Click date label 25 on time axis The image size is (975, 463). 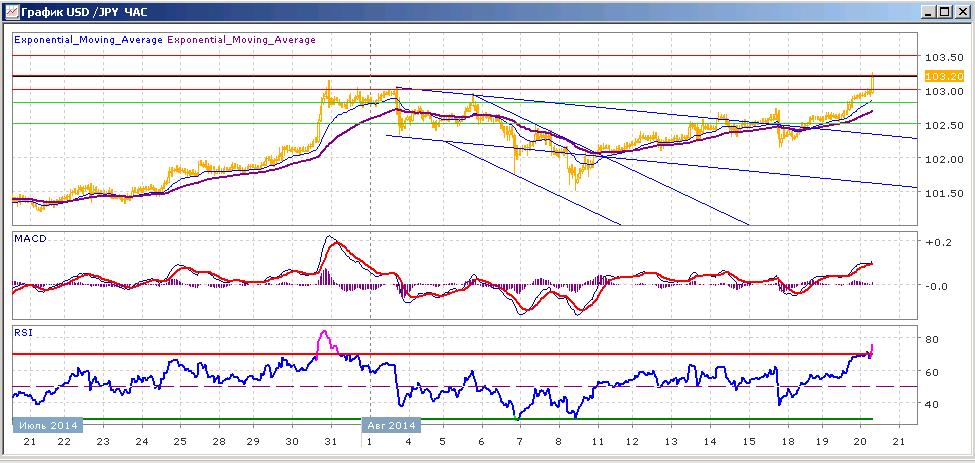click(x=180, y=441)
